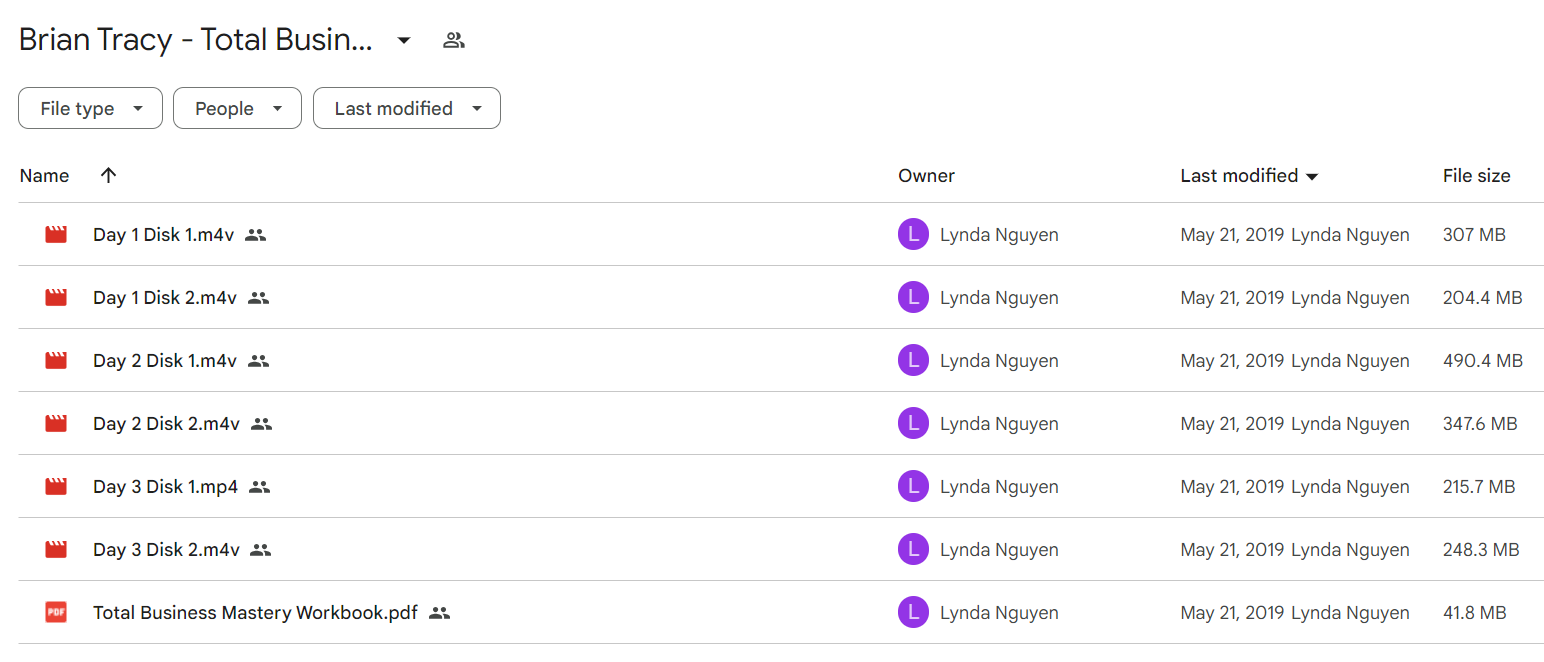Click the Brian Tracy folder title
Viewport: 1544px width, 662px height.
coord(196,40)
